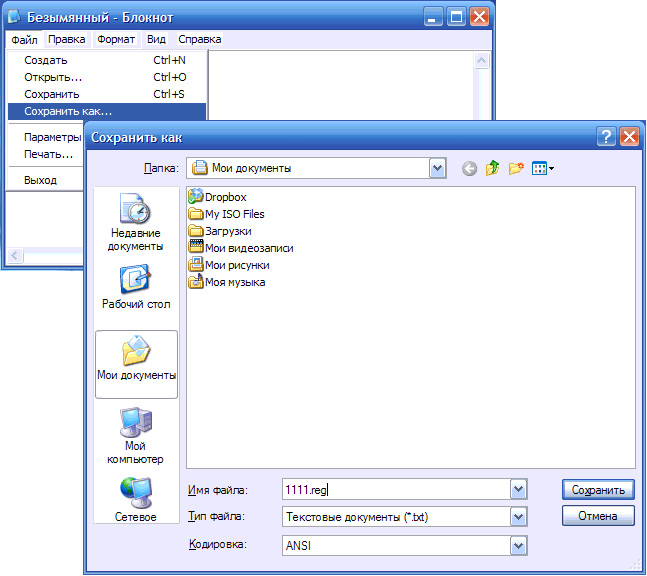This screenshot has height=576, width=647.
Task: Choose Сохранить как... menu entry
Action: 107,111
